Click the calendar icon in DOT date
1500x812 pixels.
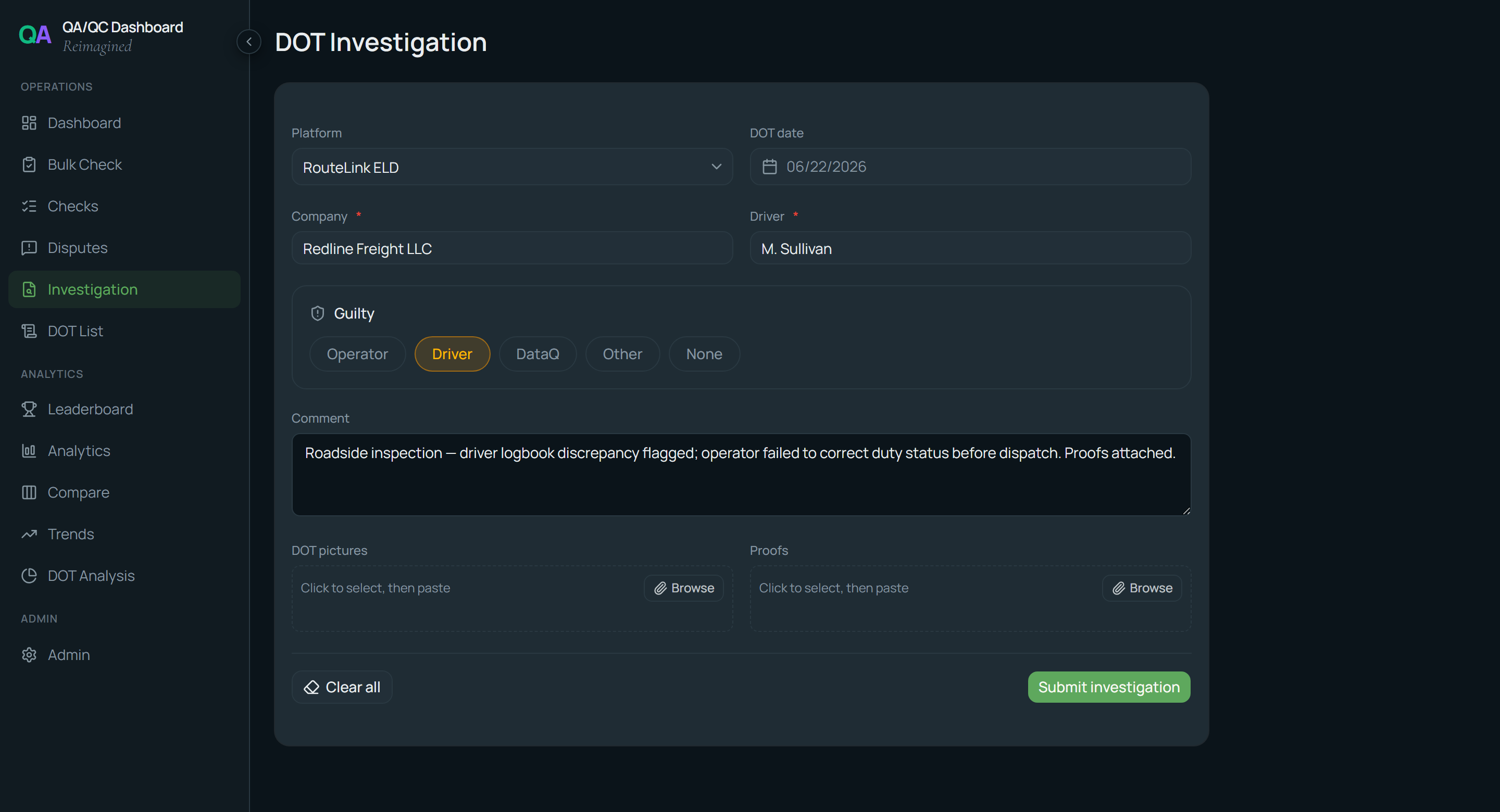[x=770, y=167]
